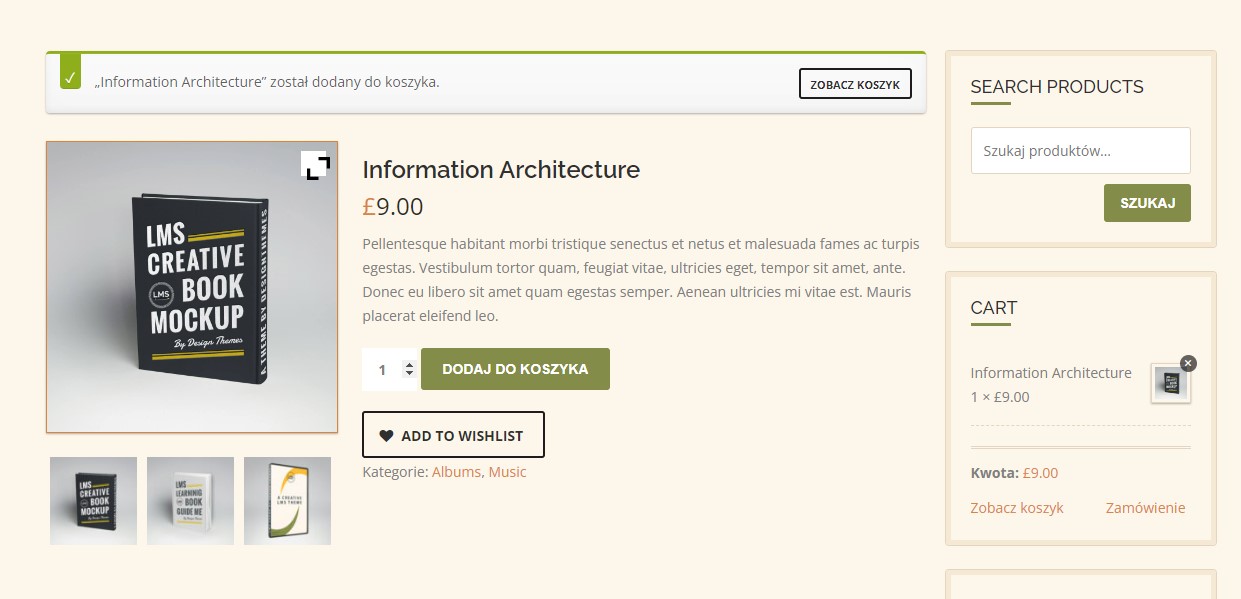
Task: Click the heart icon on the wishlist button
Action: pos(386,436)
